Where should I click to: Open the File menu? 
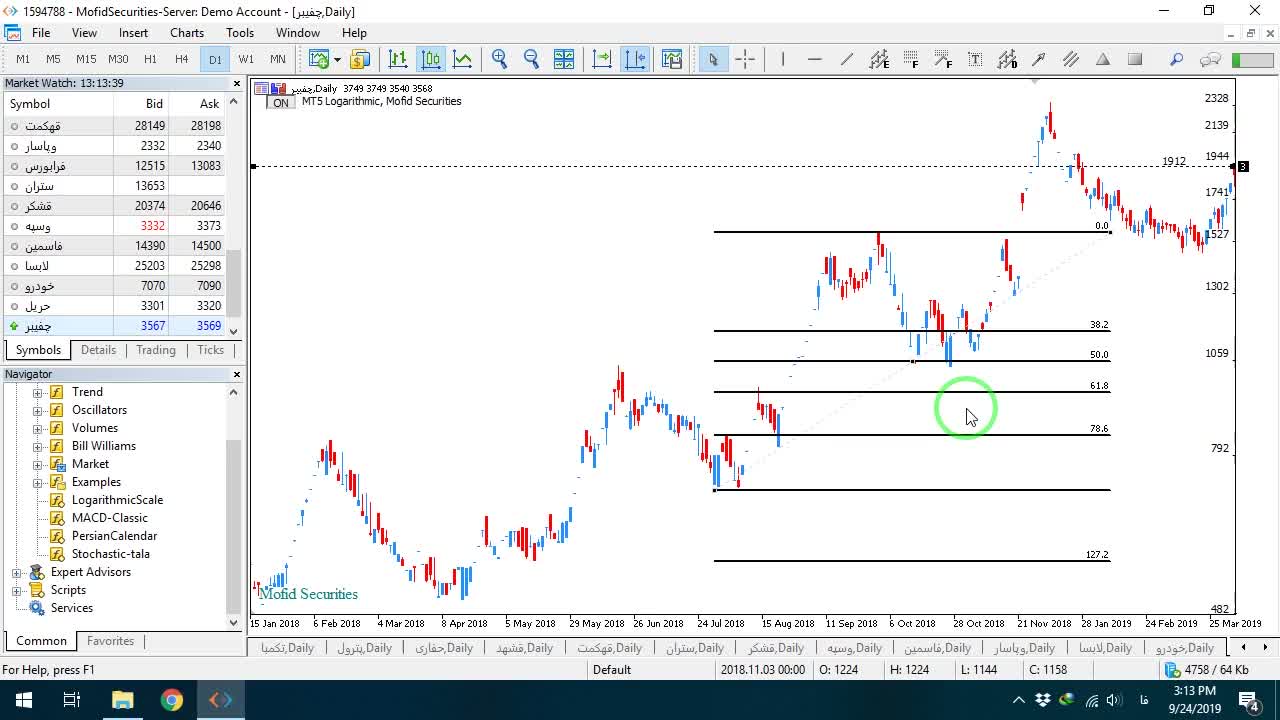[41, 33]
